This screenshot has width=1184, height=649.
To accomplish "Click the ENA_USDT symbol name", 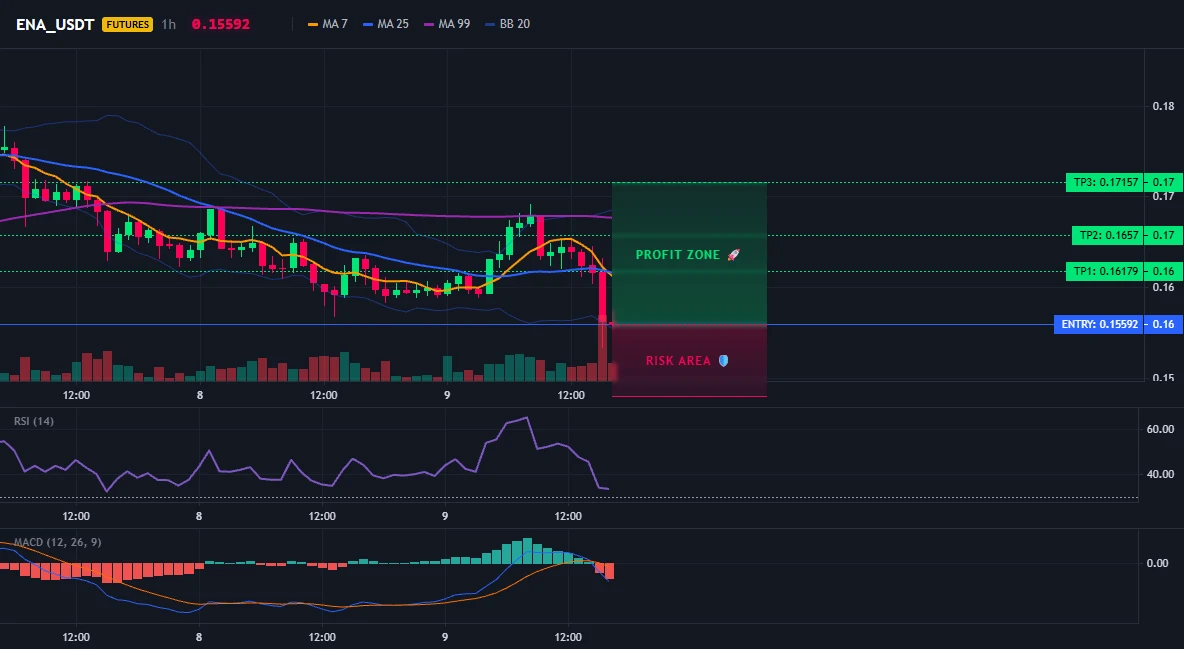I will click(55, 24).
